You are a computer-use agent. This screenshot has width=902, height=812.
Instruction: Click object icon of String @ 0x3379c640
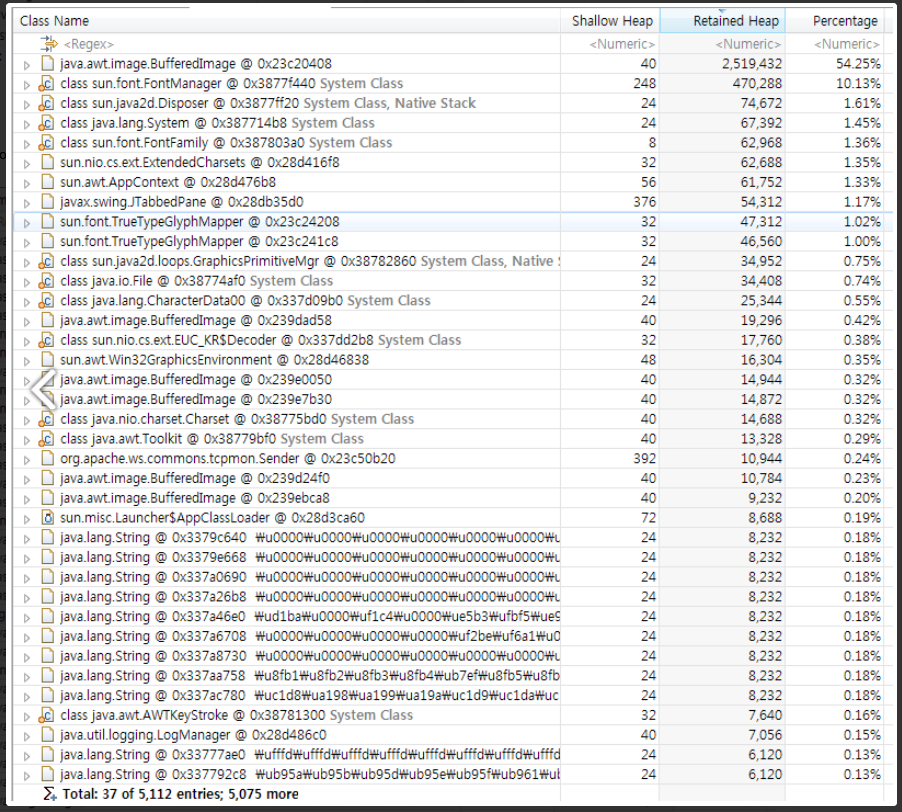click(x=48, y=538)
